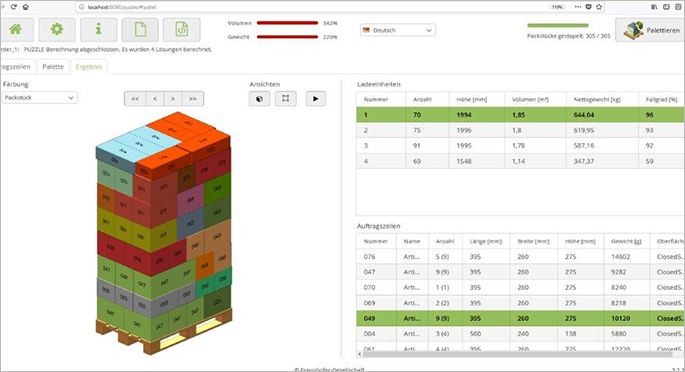Open the Deutsch language dropdown
This screenshot has height=372, width=685.
tap(398, 30)
